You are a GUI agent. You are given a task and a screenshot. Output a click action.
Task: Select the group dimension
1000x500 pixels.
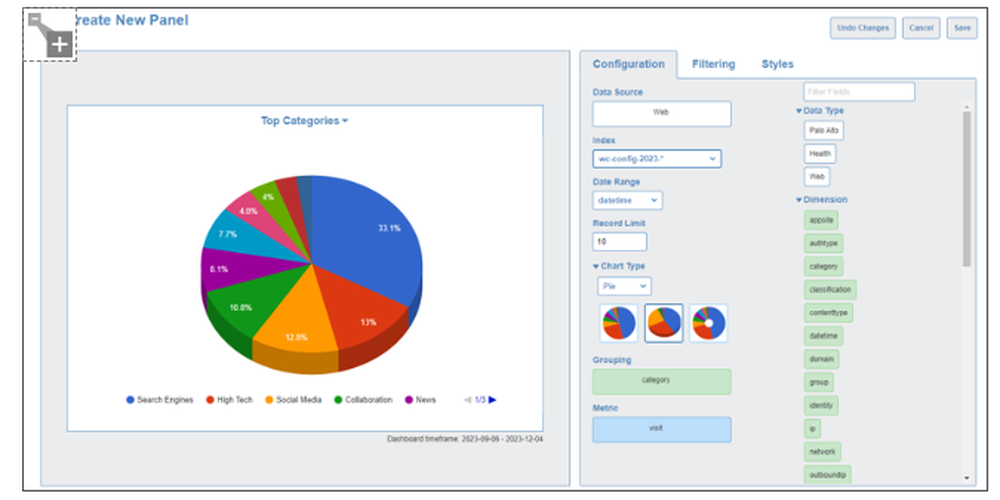point(818,382)
